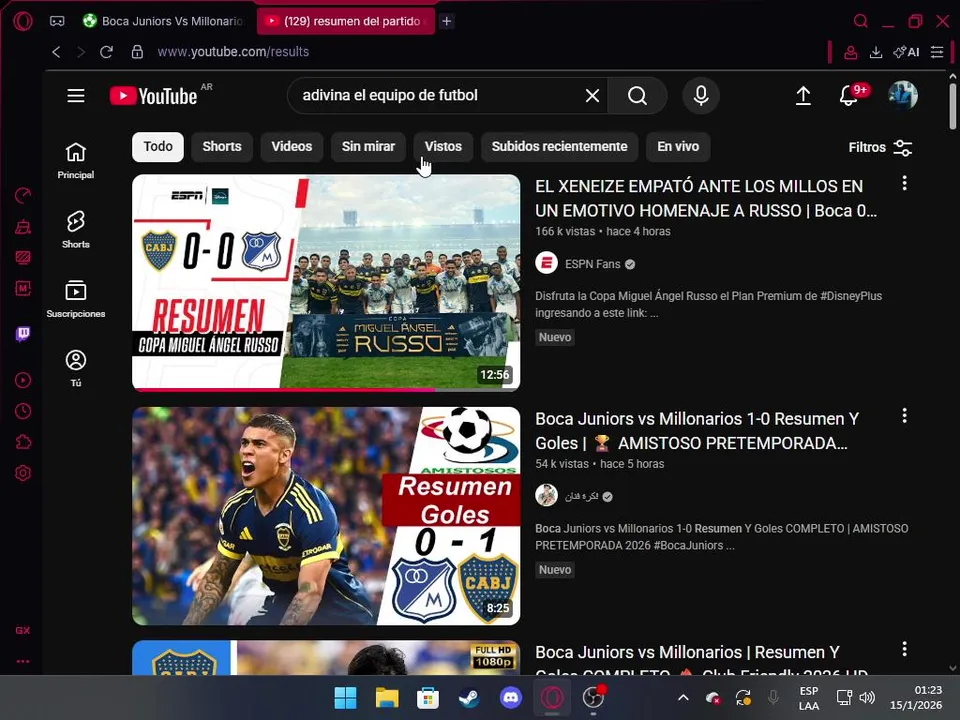
Task: Open Opera sidebar settings gear
Action: [23, 473]
